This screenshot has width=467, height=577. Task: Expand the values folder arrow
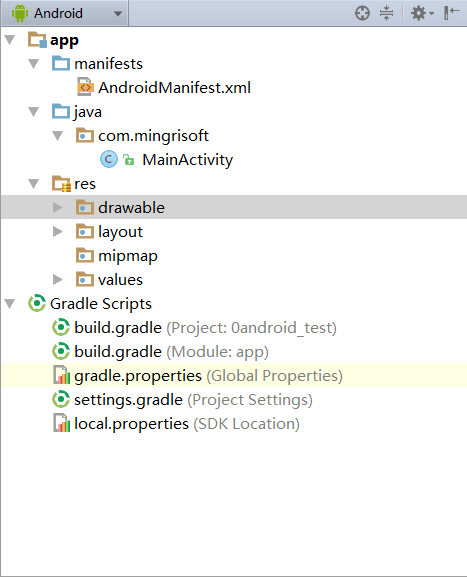pyautogui.click(x=57, y=280)
